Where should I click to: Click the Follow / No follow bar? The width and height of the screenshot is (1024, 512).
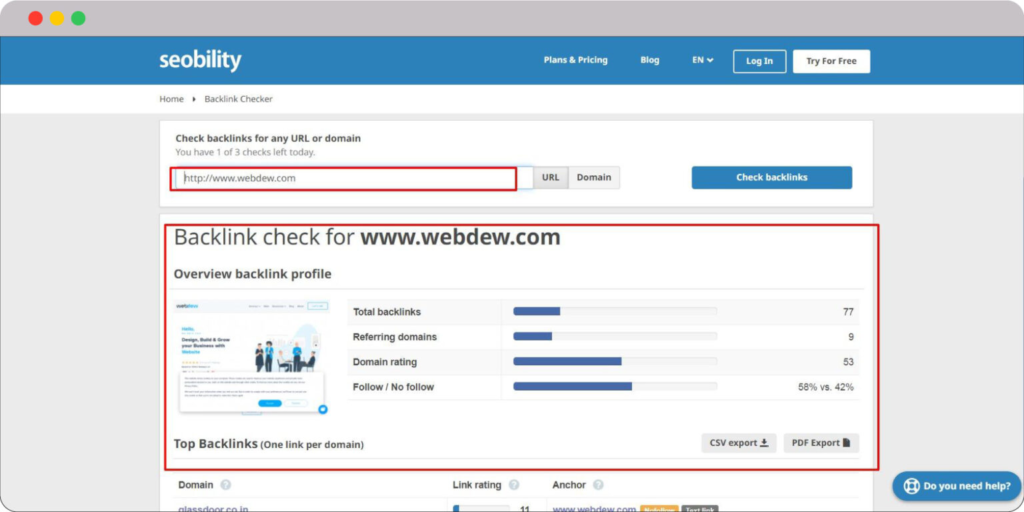click(x=615, y=387)
